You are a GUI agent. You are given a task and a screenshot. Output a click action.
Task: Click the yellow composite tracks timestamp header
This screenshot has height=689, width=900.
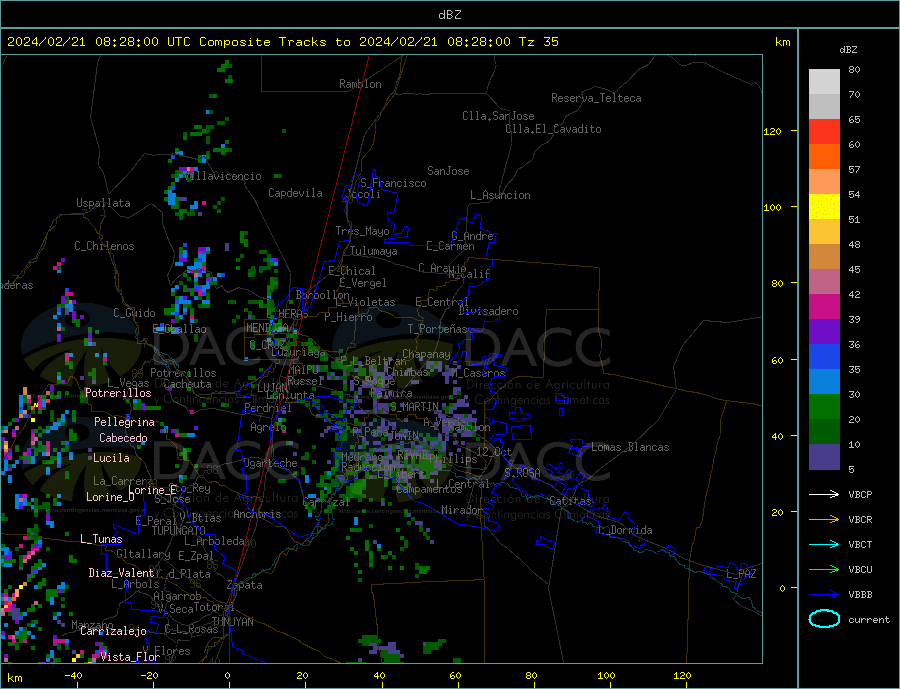(x=282, y=42)
